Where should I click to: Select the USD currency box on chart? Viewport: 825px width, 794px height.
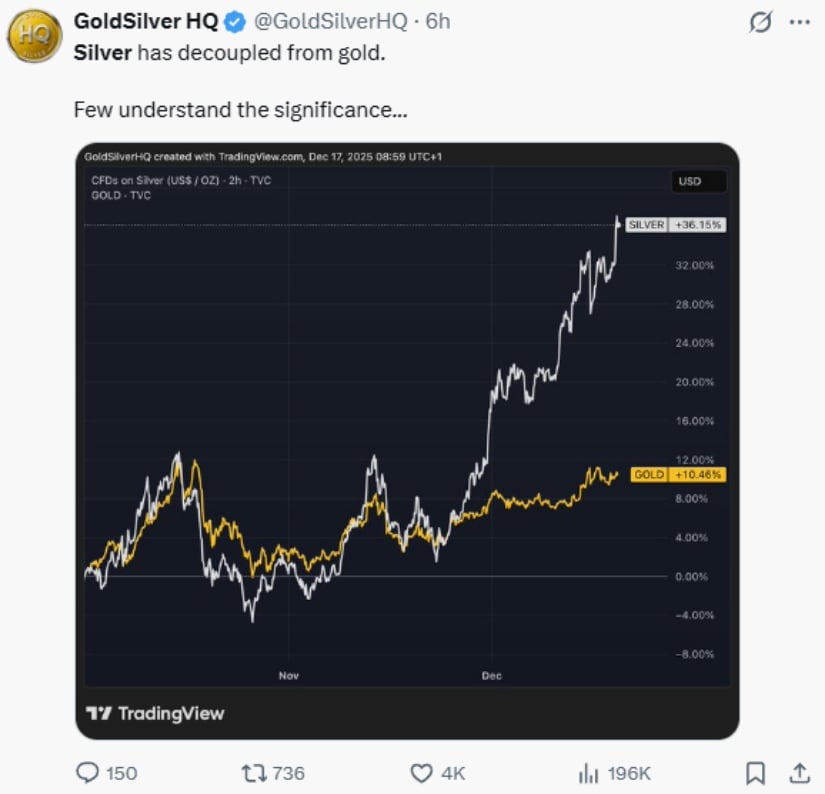(x=699, y=182)
